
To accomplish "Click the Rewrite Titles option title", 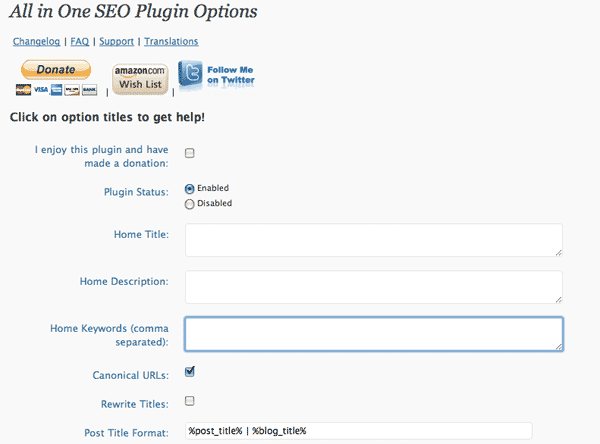I will [x=133, y=404].
